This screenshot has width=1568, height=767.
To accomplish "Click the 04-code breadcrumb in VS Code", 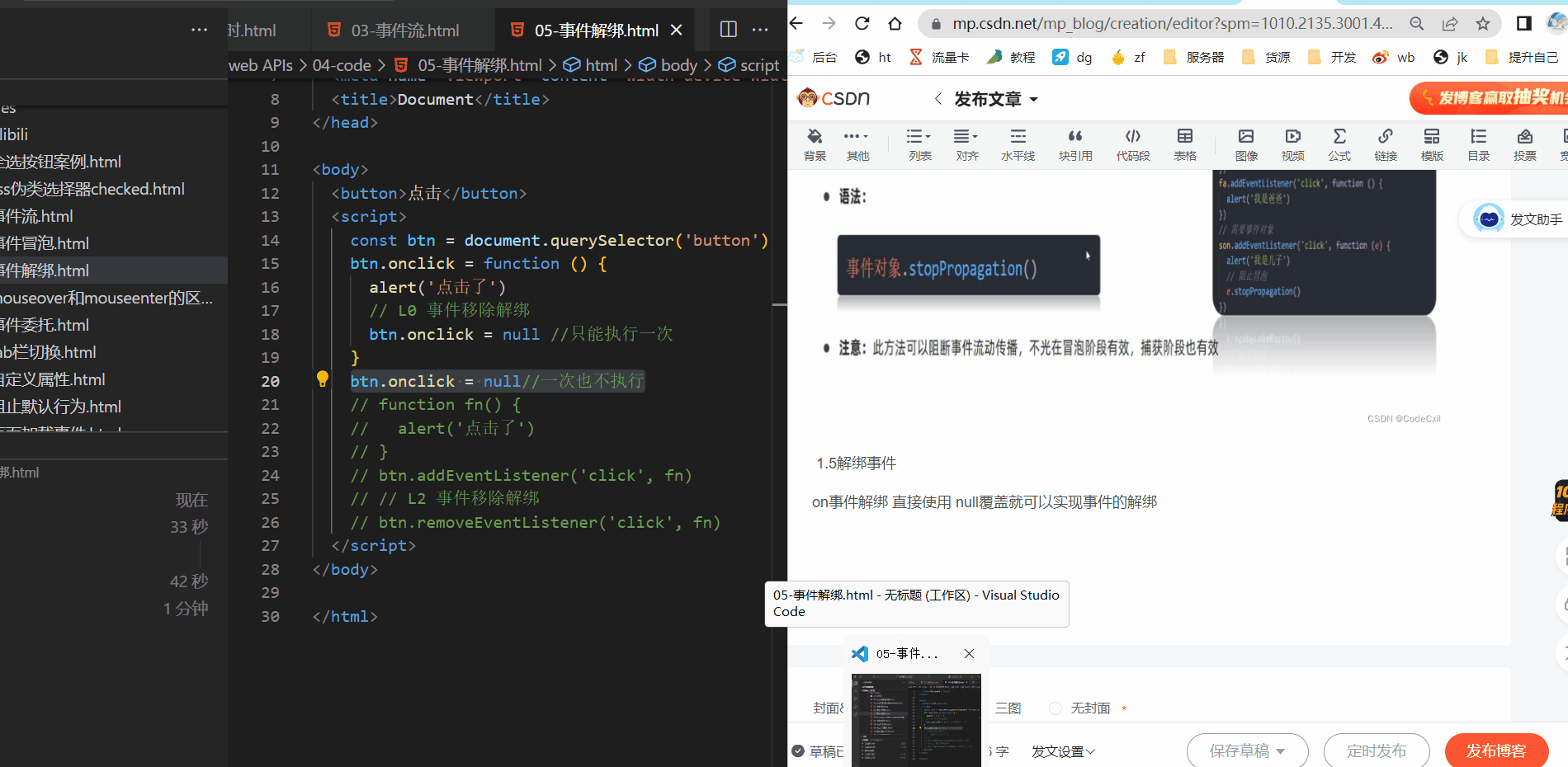I will [x=342, y=65].
